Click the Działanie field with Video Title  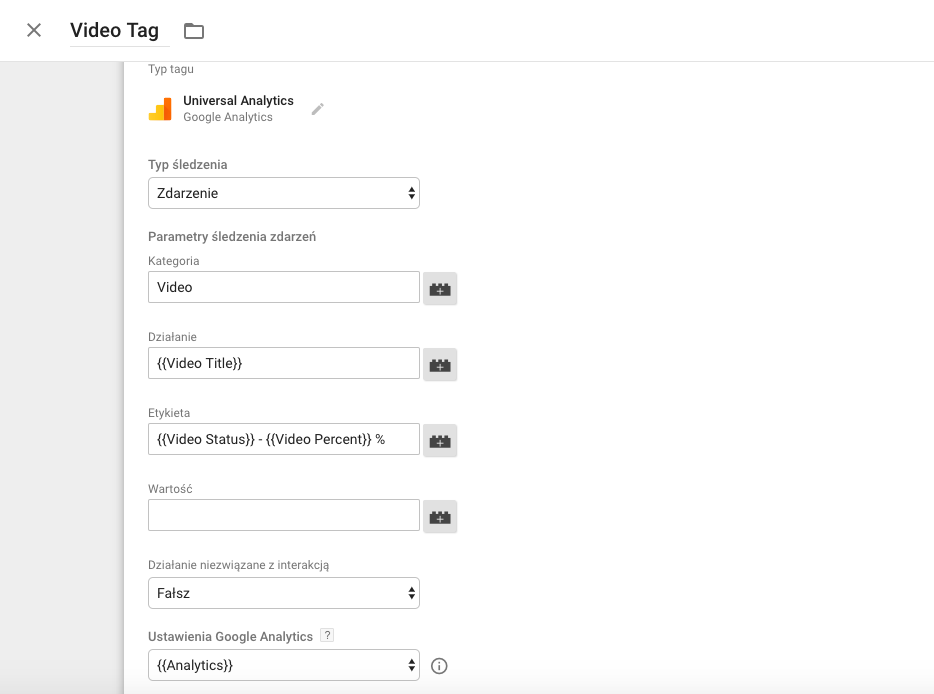point(283,363)
